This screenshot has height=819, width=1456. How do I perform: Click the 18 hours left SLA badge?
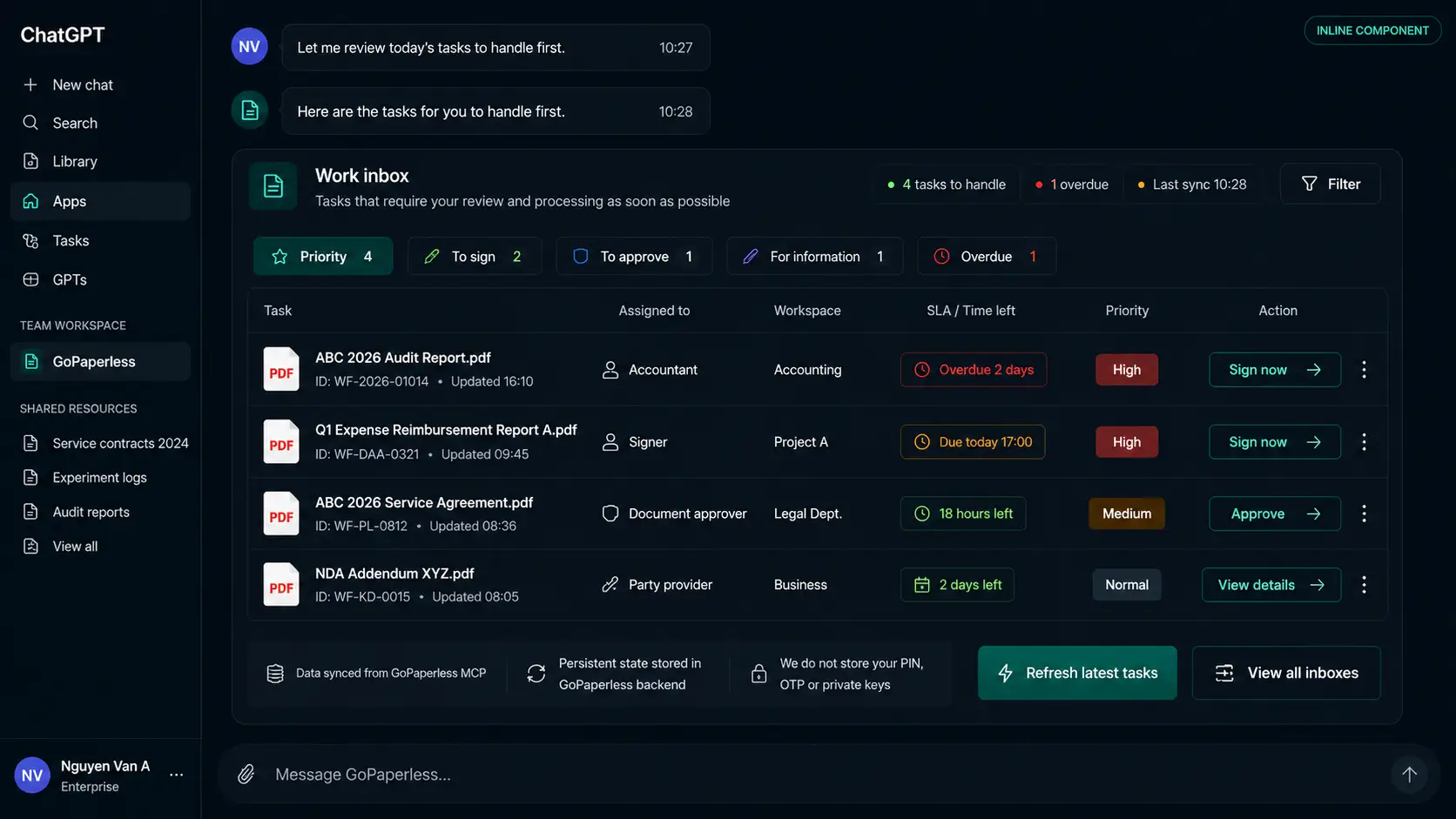click(x=963, y=514)
